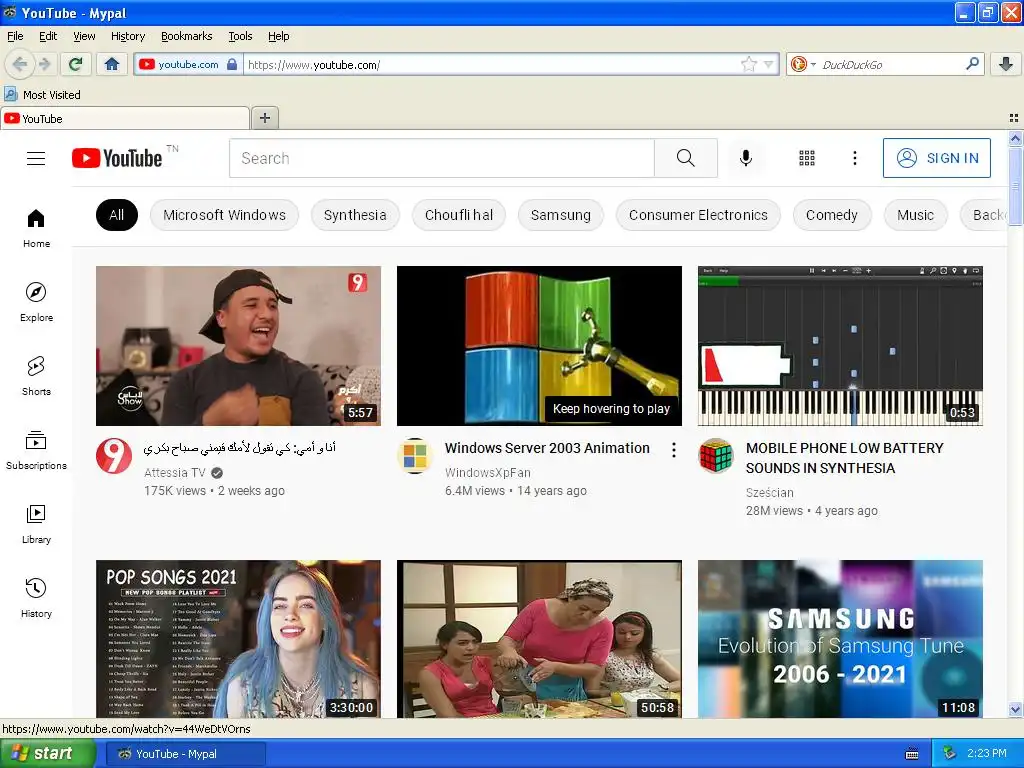This screenshot has height=768, width=1024.
Task: Click WindowsXpFan channel name
Action: [x=487, y=472]
